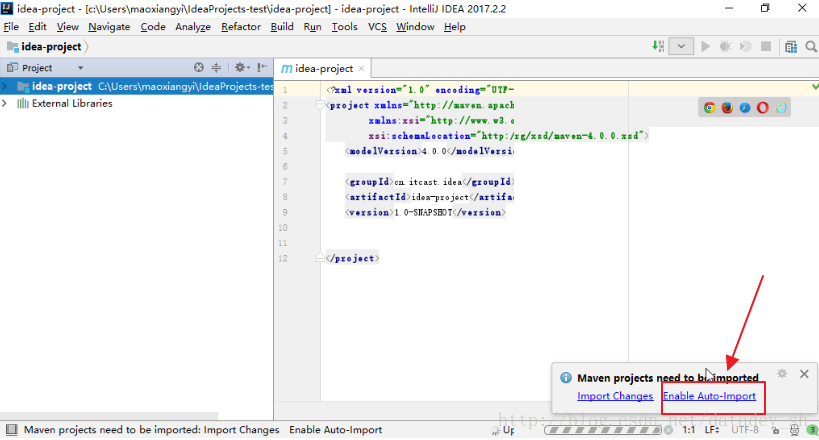Click the Project panel horizontal scrollbar
The image size is (819, 440).
[109, 416]
